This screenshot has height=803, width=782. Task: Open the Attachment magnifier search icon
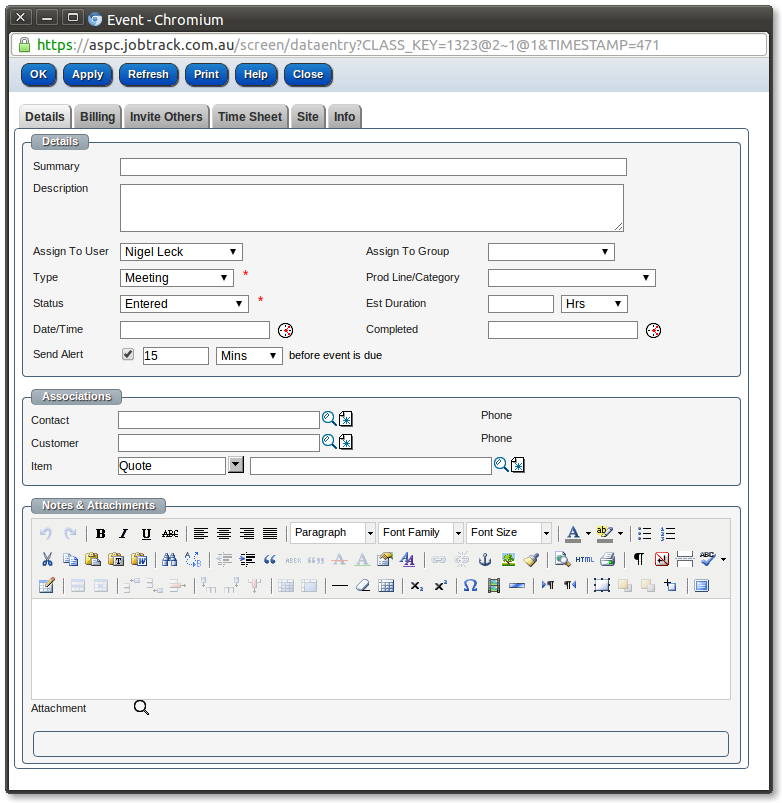141,708
